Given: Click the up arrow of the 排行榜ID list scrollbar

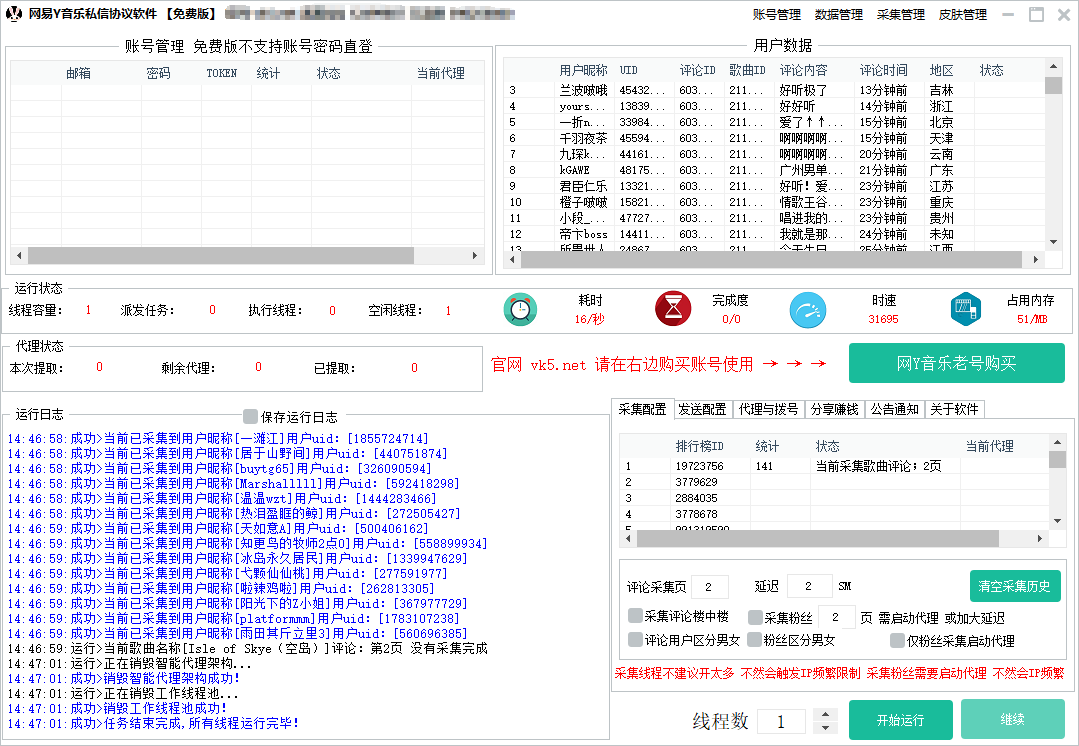Looking at the screenshot, I should point(1058,442).
